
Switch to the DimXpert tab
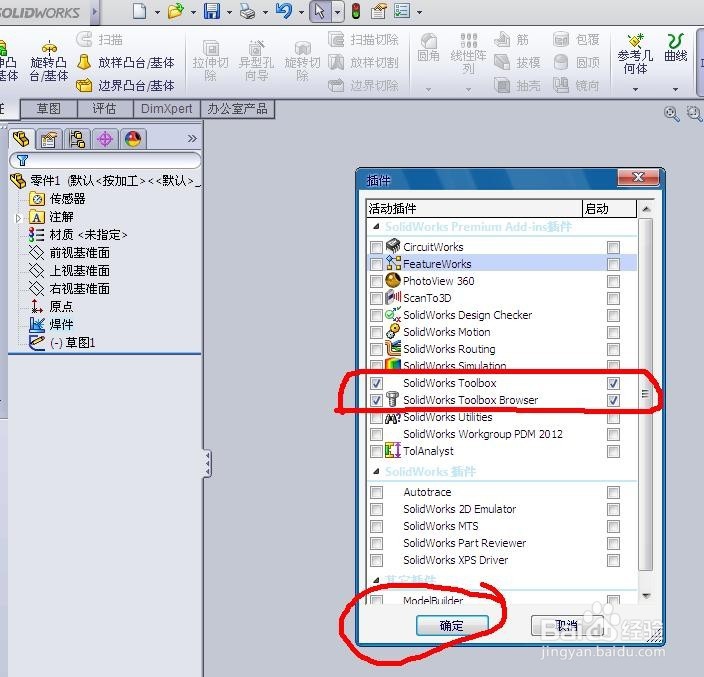167,109
